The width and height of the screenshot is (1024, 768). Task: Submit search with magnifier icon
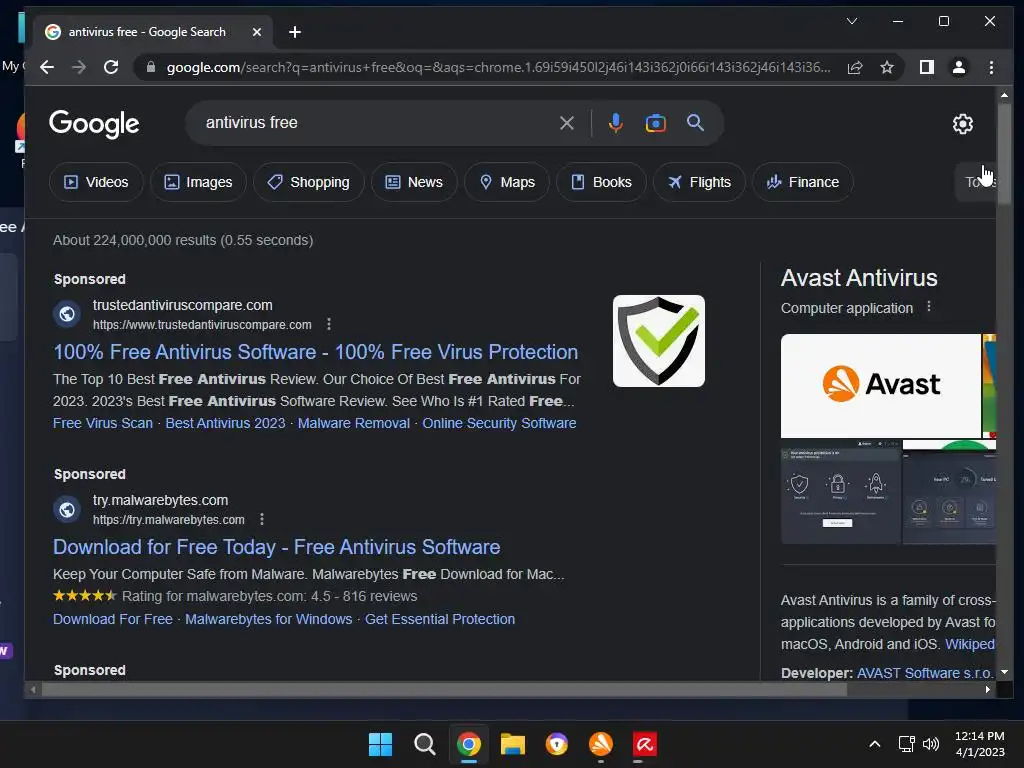696,123
